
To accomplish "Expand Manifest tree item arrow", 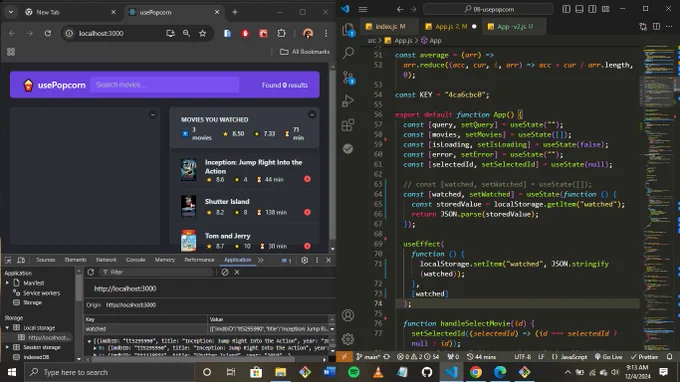I will click(7, 283).
